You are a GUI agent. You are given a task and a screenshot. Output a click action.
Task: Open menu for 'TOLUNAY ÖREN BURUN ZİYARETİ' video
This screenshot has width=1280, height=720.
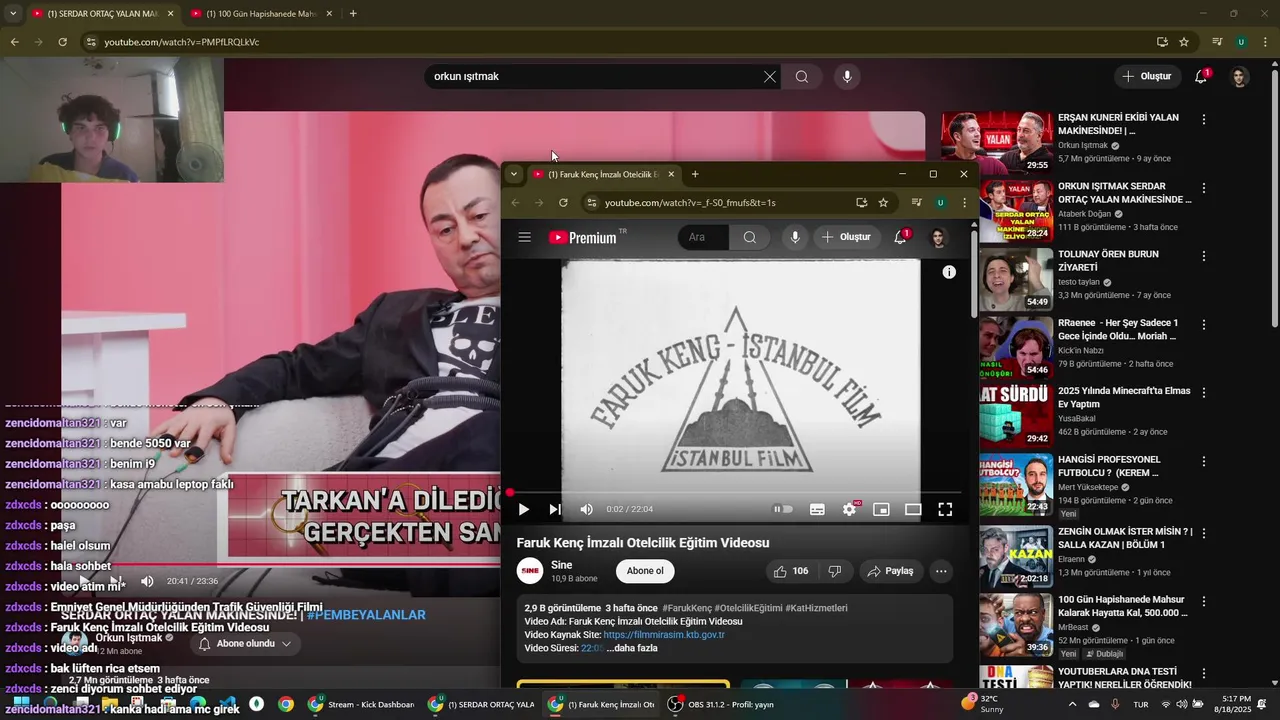click(x=1204, y=256)
